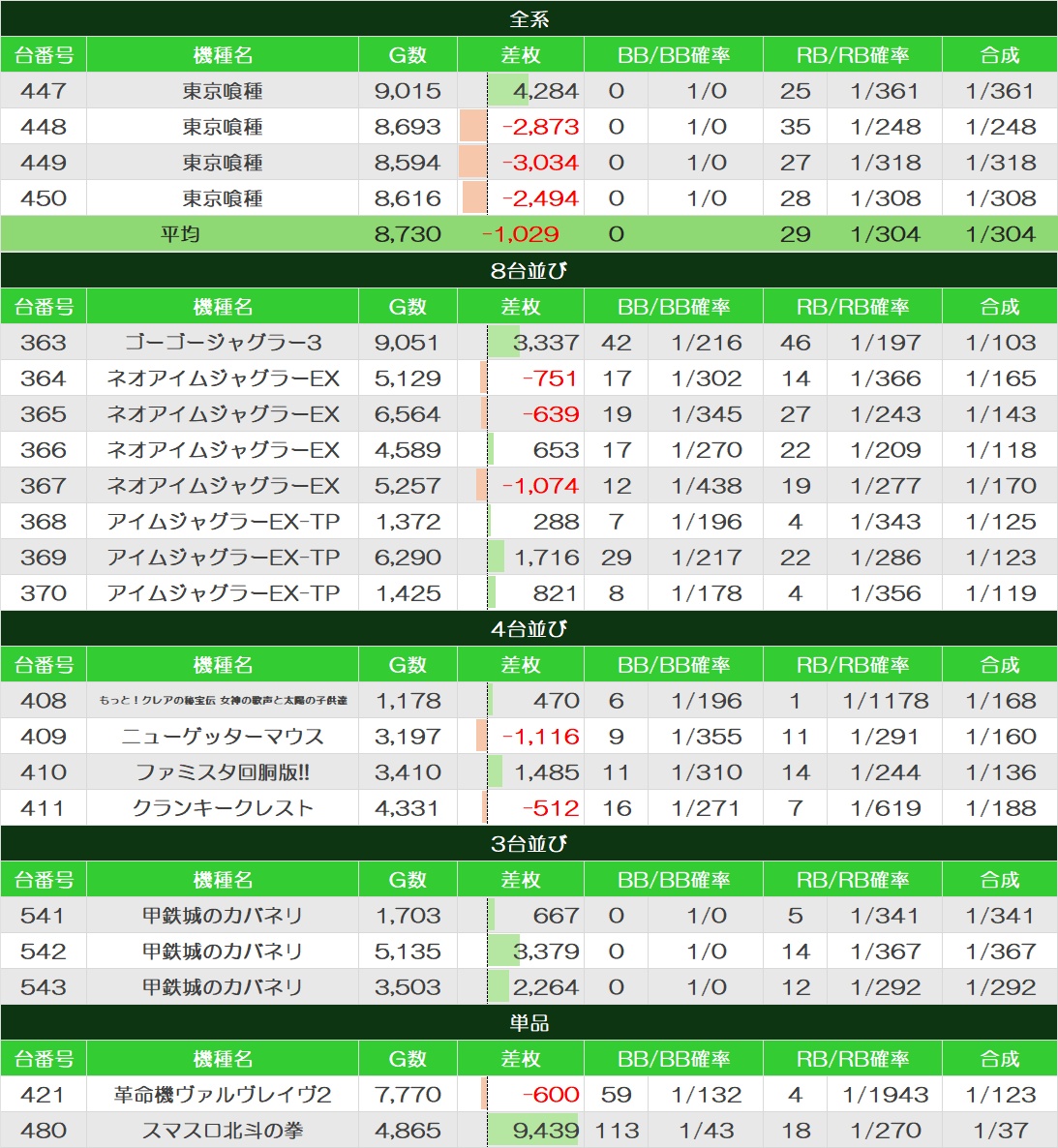Select the 1/361 RB rate in row 447
The width and height of the screenshot is (1058, 1148).
click(x=885, y=91)
